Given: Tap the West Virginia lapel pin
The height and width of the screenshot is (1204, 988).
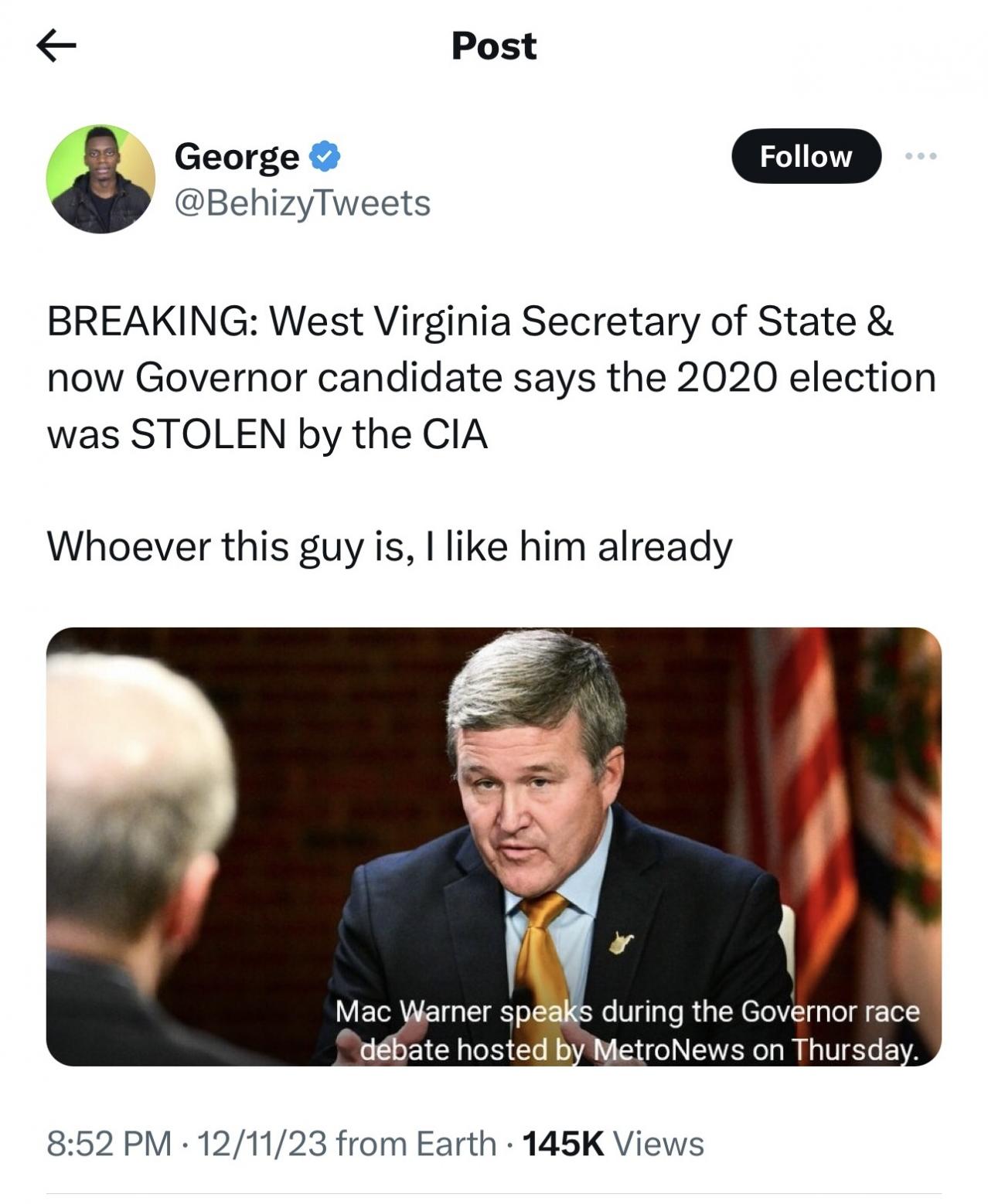Looking at the screenshot, I should [x=619, y=942].
